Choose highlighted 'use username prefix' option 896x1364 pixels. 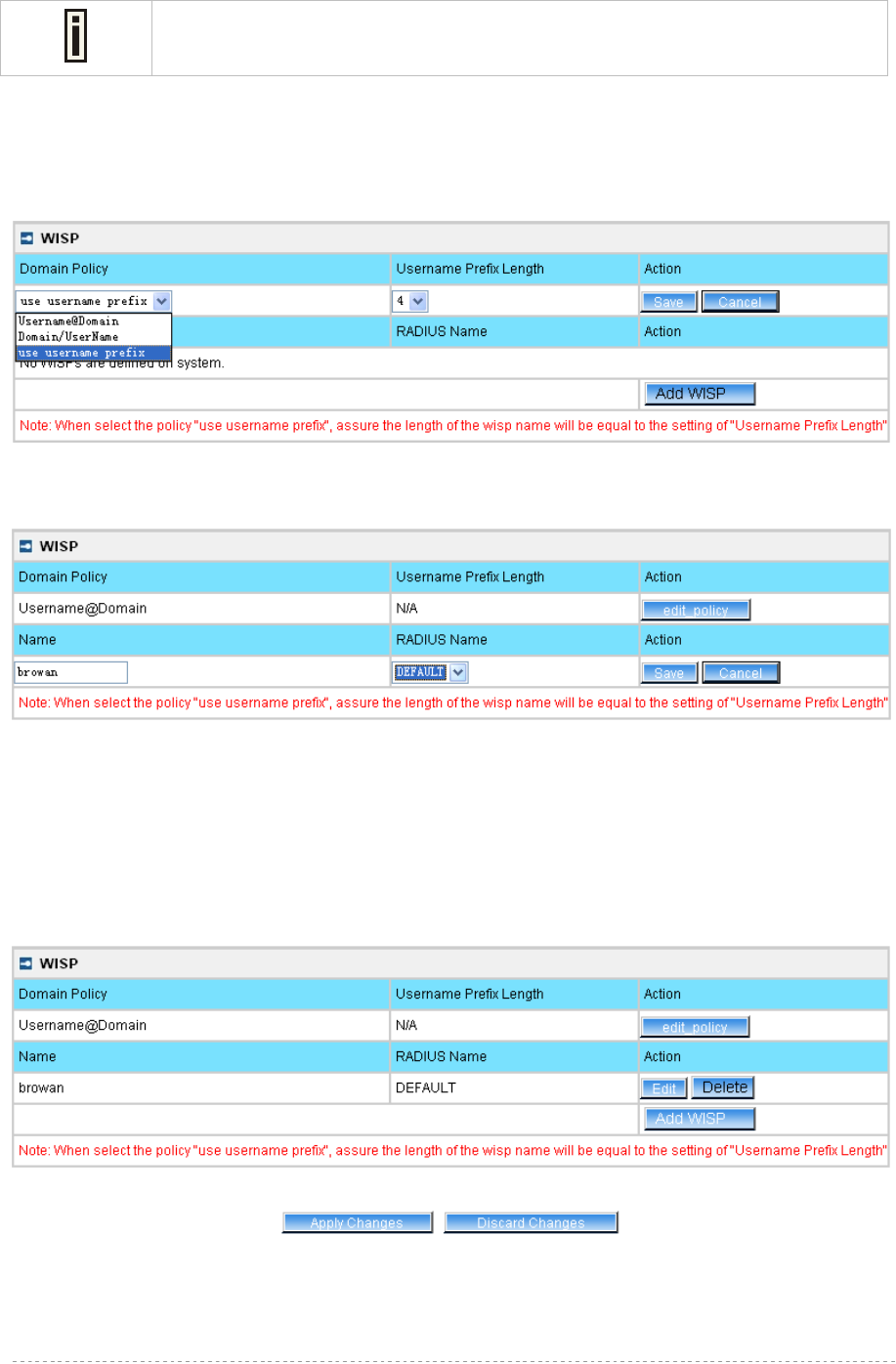pos(94,353)
